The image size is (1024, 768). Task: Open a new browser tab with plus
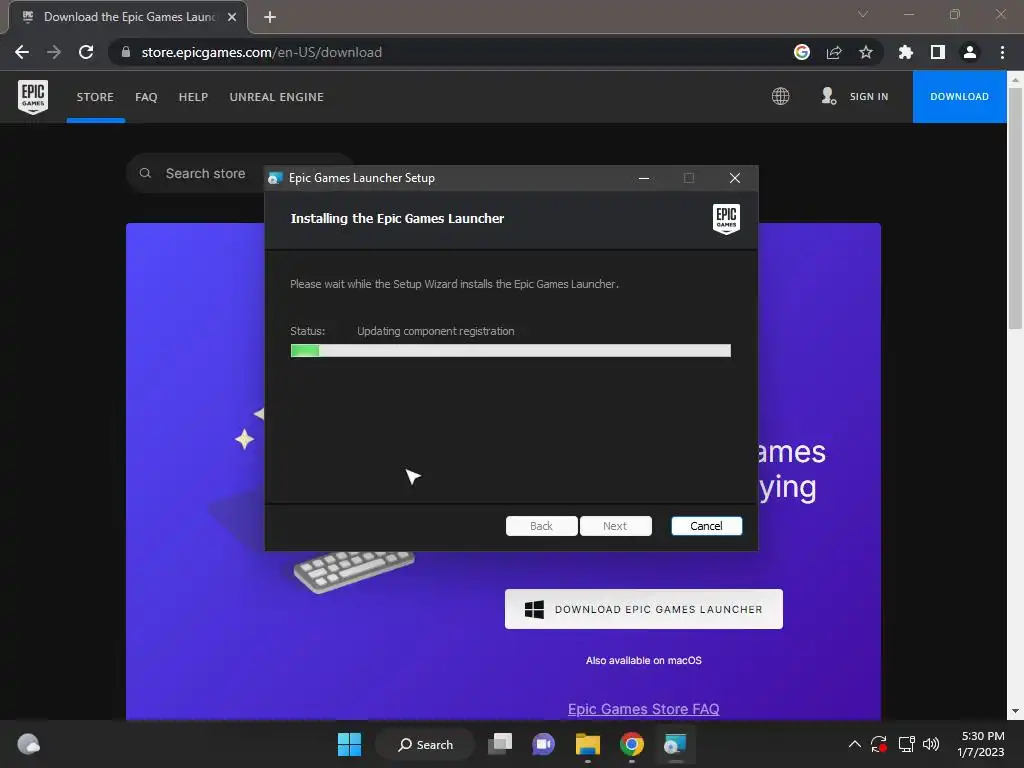click(x=270, y=17)
